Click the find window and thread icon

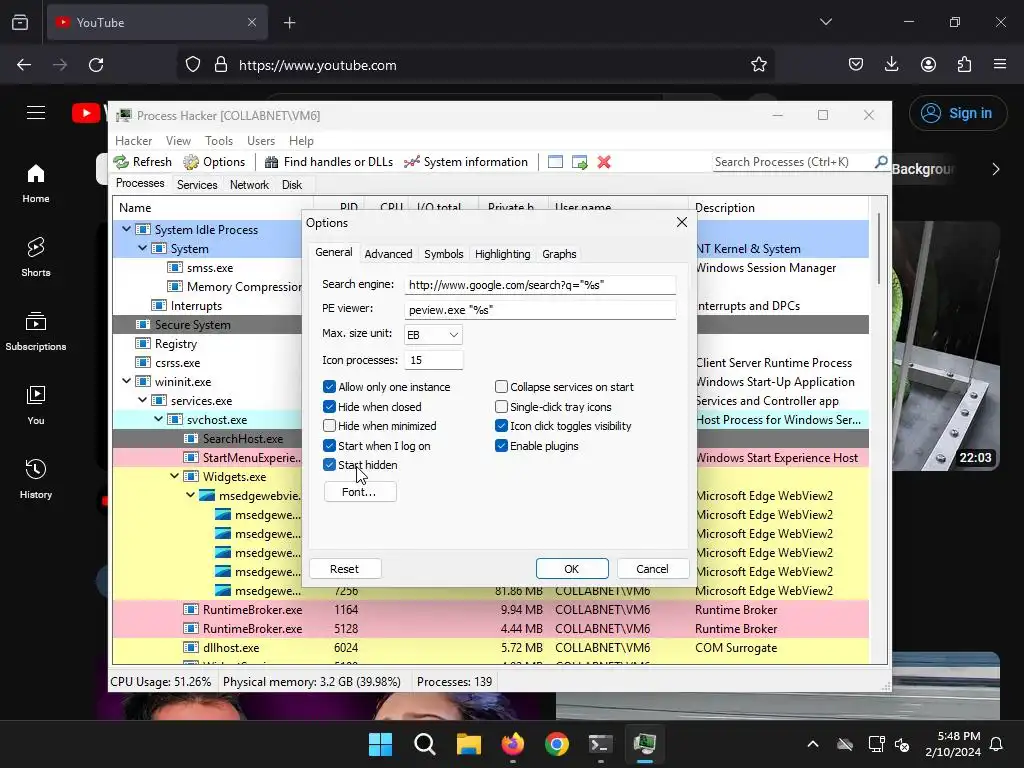click(x=579, y=162)
